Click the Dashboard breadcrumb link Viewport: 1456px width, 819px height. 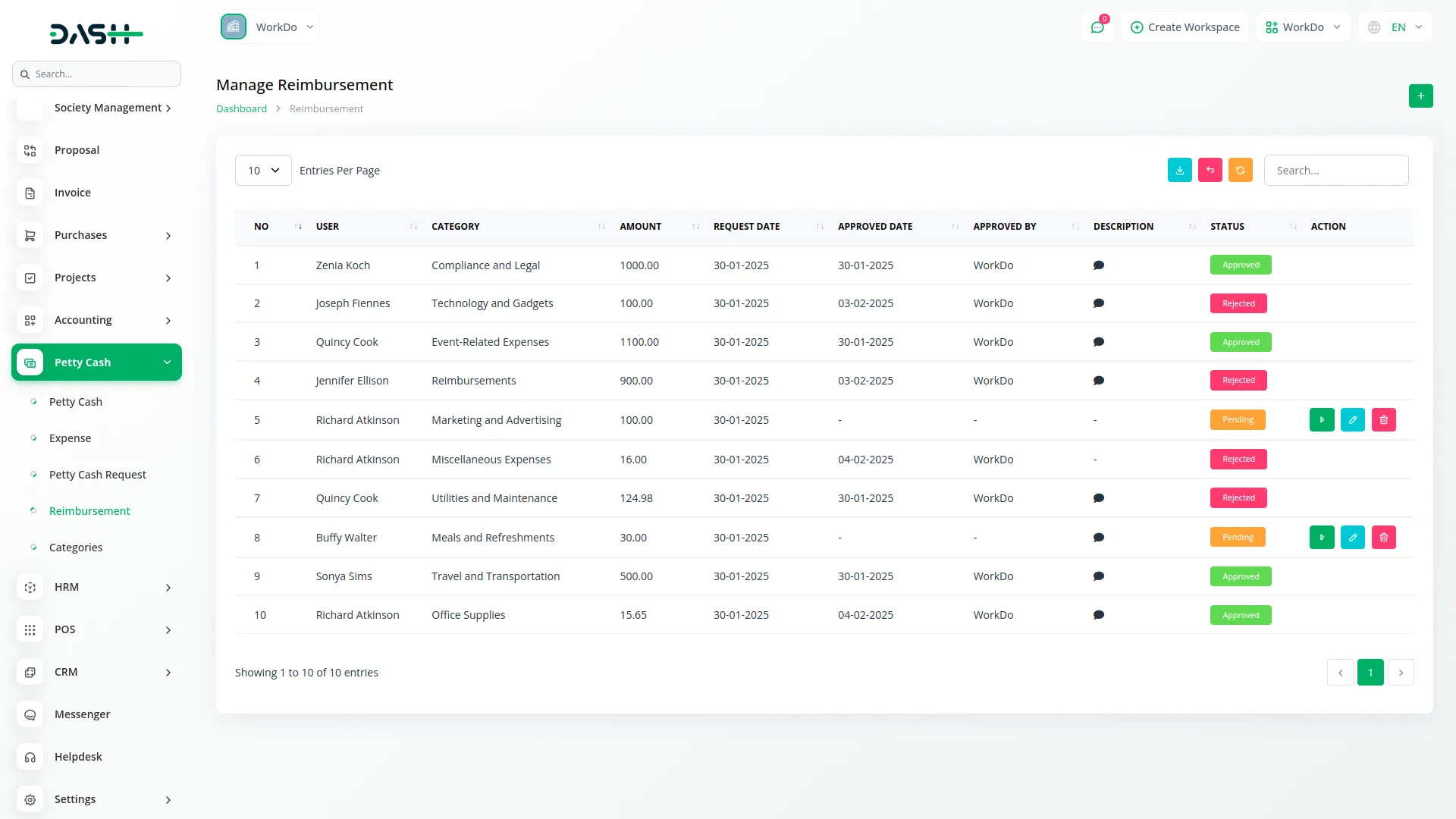(241, 108)
